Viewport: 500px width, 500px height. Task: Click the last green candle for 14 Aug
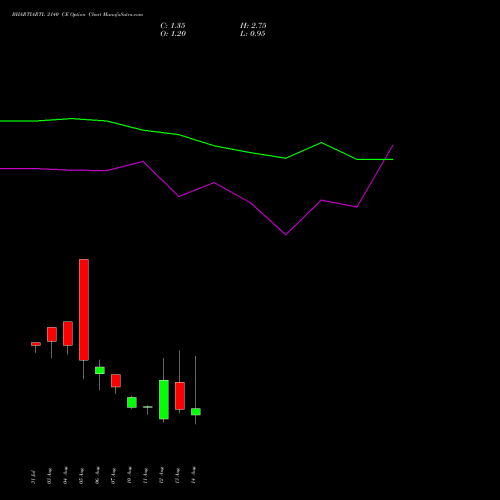(196, 412)
